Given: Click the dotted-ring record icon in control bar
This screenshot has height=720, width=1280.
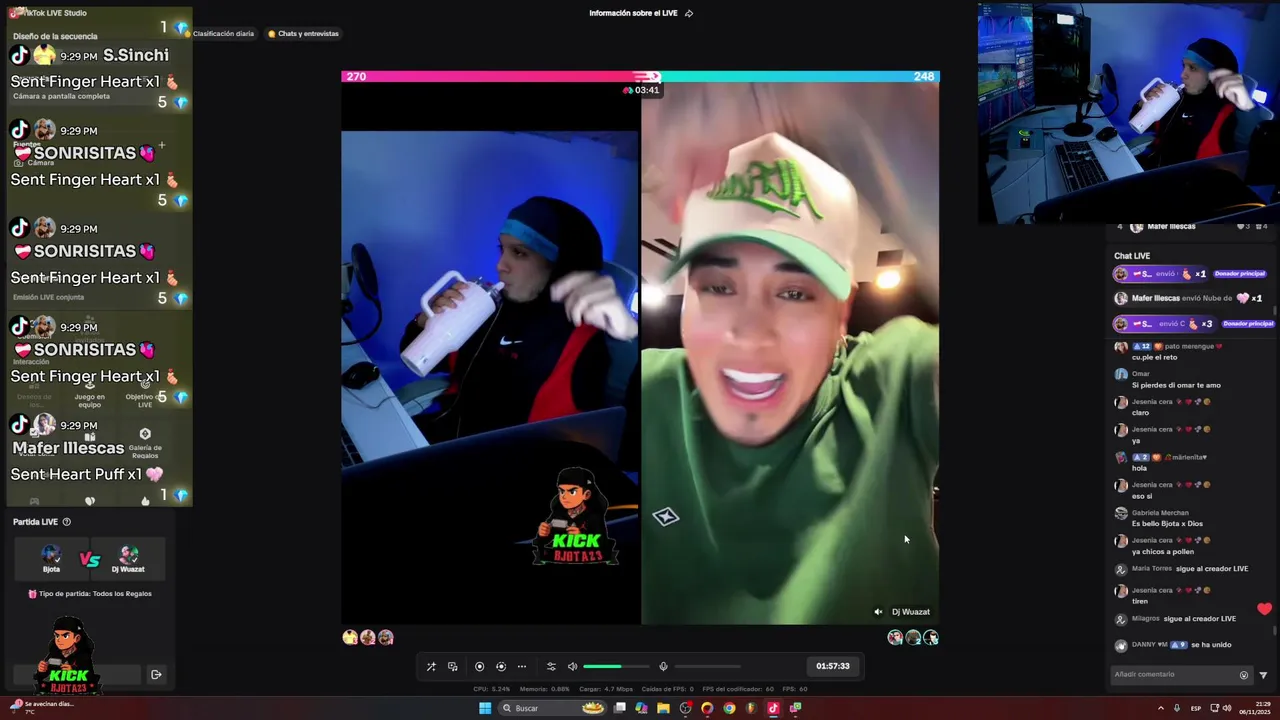Looking at the screenshot, I should pyautogui.click(x=501, y=666).
